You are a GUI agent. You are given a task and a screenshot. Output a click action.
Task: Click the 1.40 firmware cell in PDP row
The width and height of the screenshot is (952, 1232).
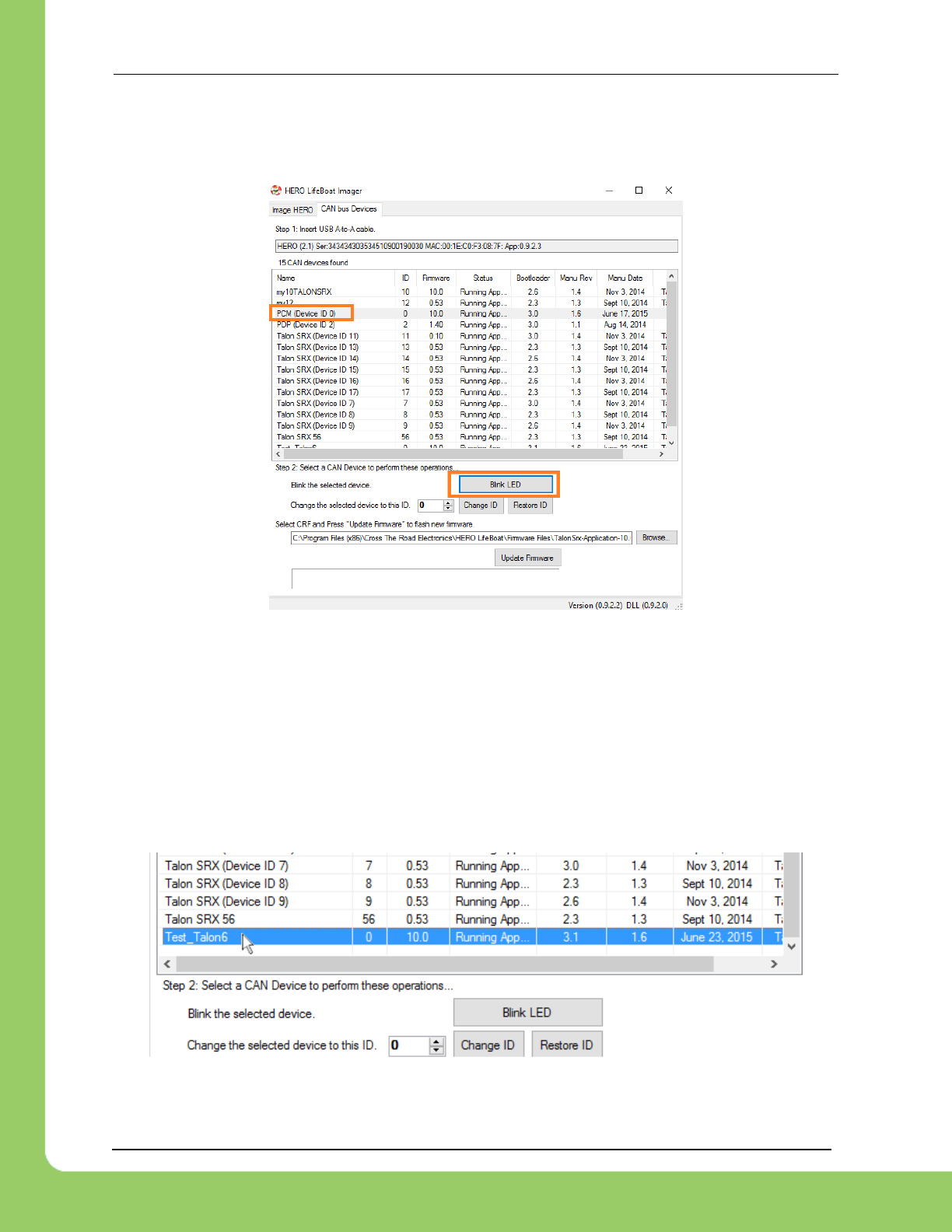pyautogui.click(x=436, y=325)
